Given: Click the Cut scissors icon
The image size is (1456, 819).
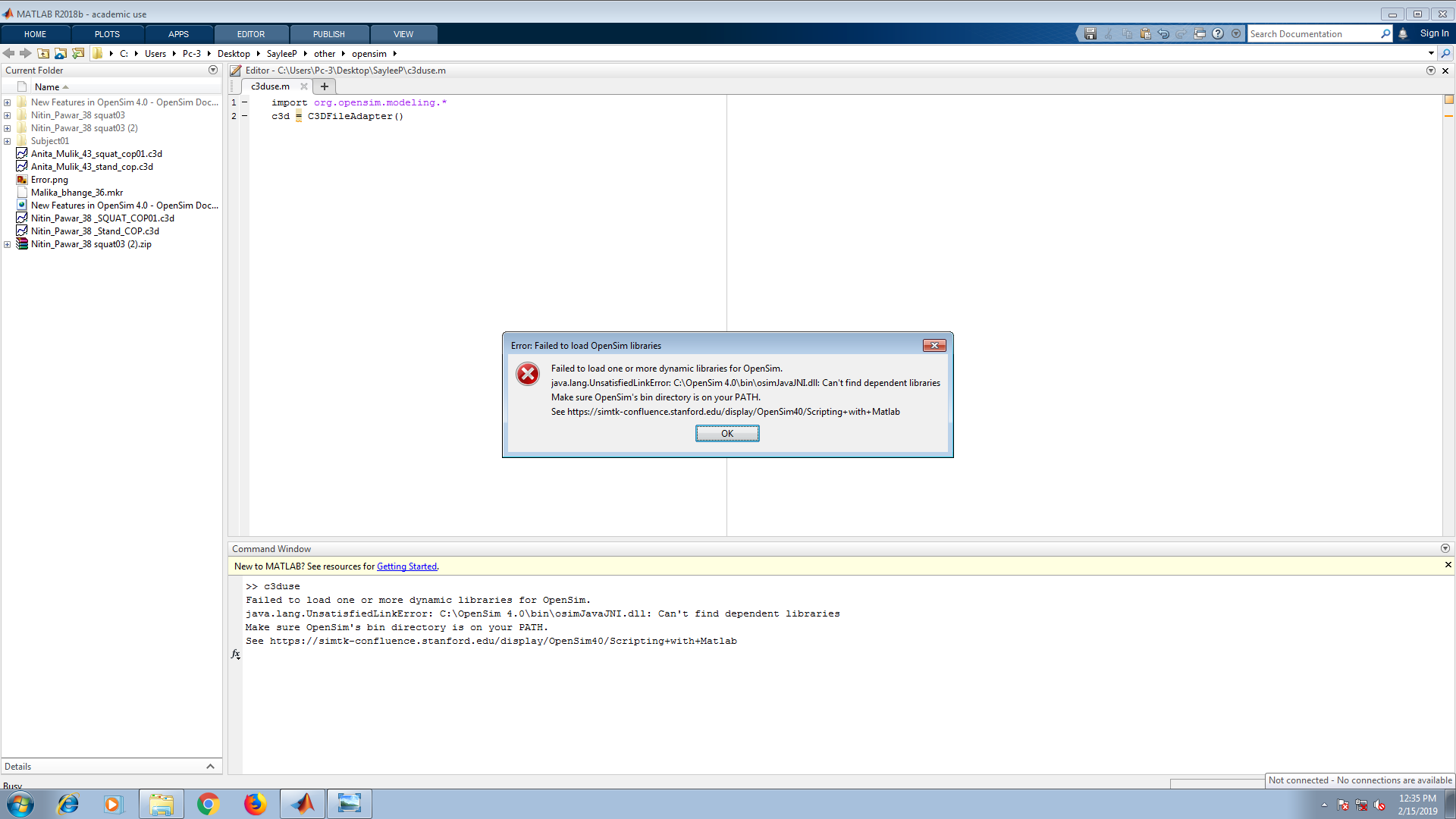Looking at the screenshot, I should [x=1109, y=34].
